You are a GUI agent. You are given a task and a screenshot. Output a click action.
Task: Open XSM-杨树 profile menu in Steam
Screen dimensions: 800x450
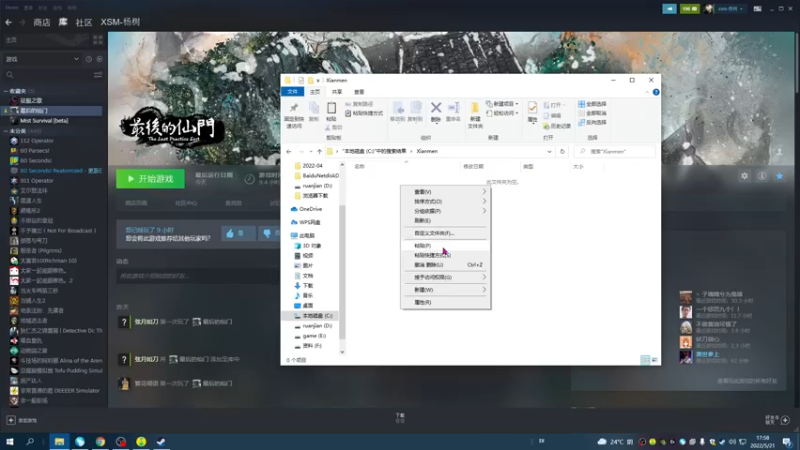[x=120, y=22]
